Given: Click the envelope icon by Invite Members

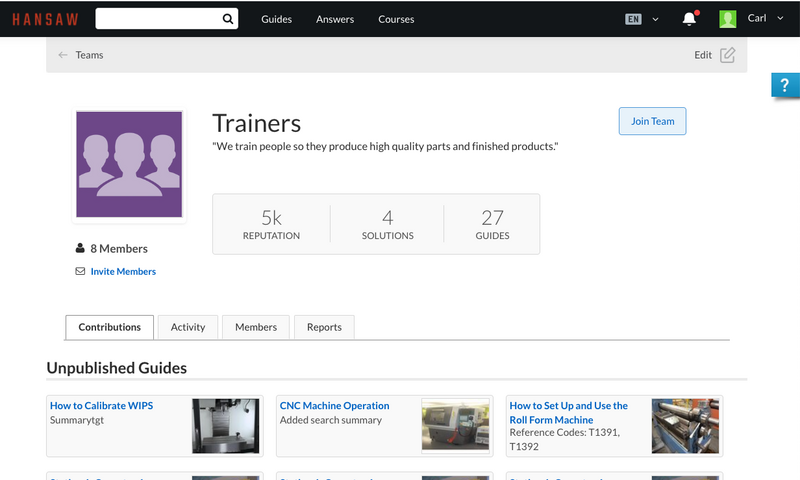Looking at the screenshot, I should [80, 271].
